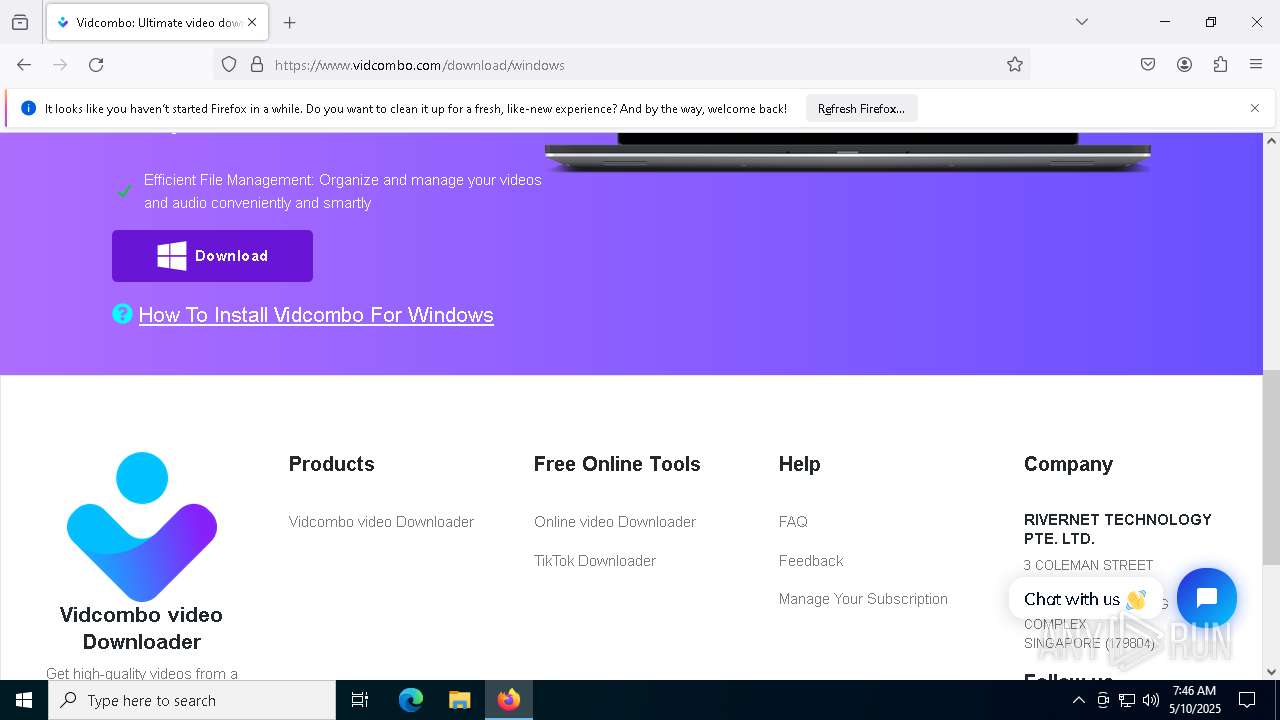Reload the page with refresh icon
Image resolution: width=1280 pixels, height=720 pixels.
[96, 65]
